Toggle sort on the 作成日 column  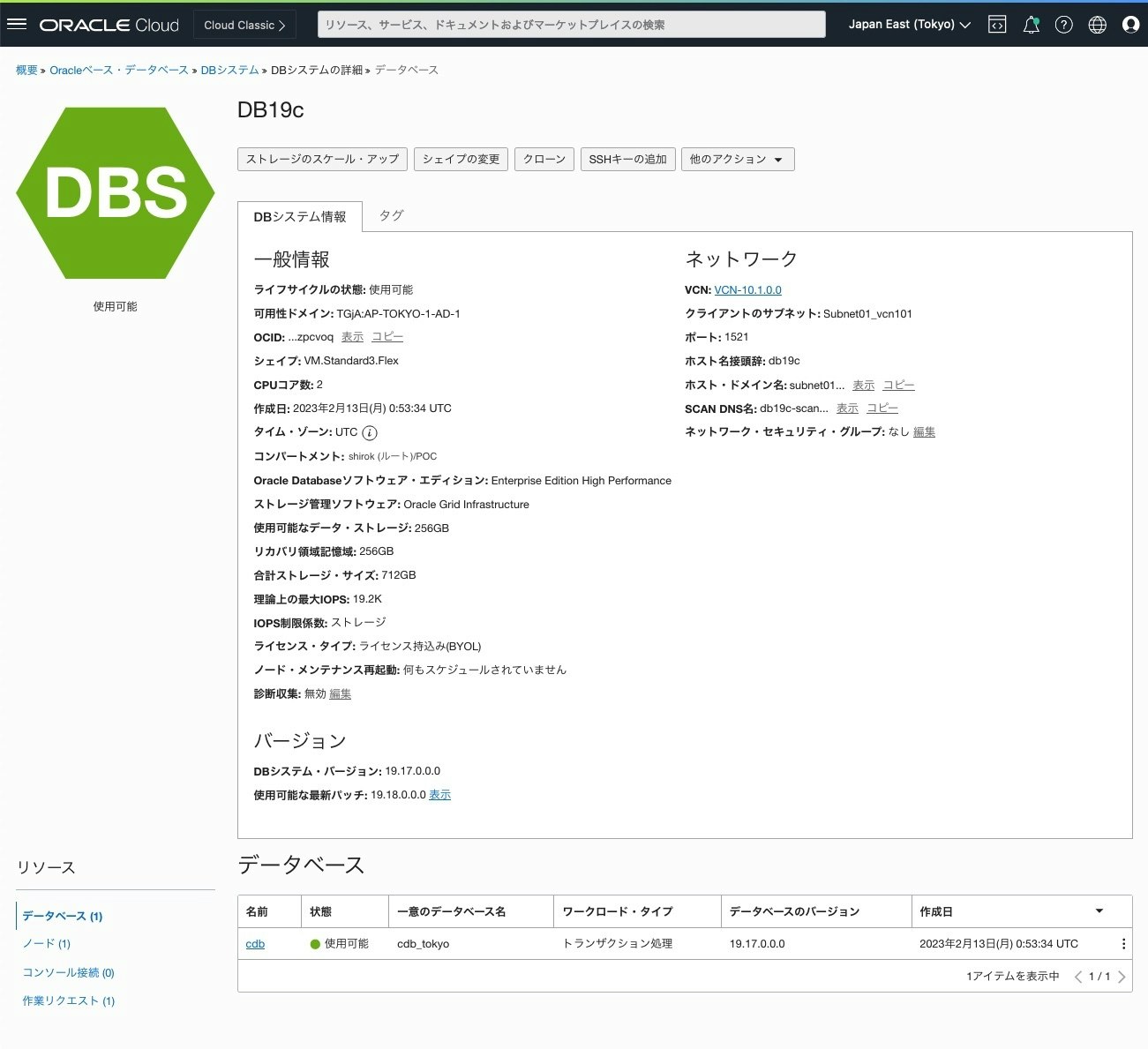pos(1098,910)
